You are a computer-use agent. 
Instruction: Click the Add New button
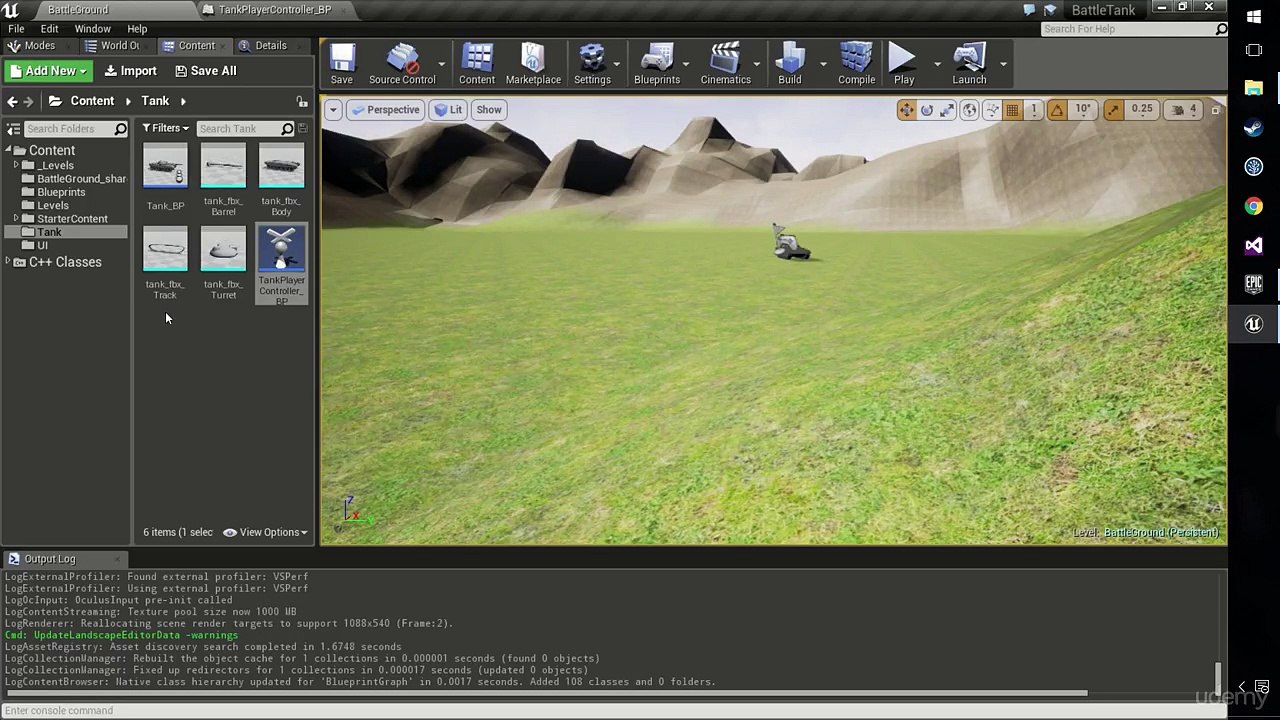click(x=48, y=71)
